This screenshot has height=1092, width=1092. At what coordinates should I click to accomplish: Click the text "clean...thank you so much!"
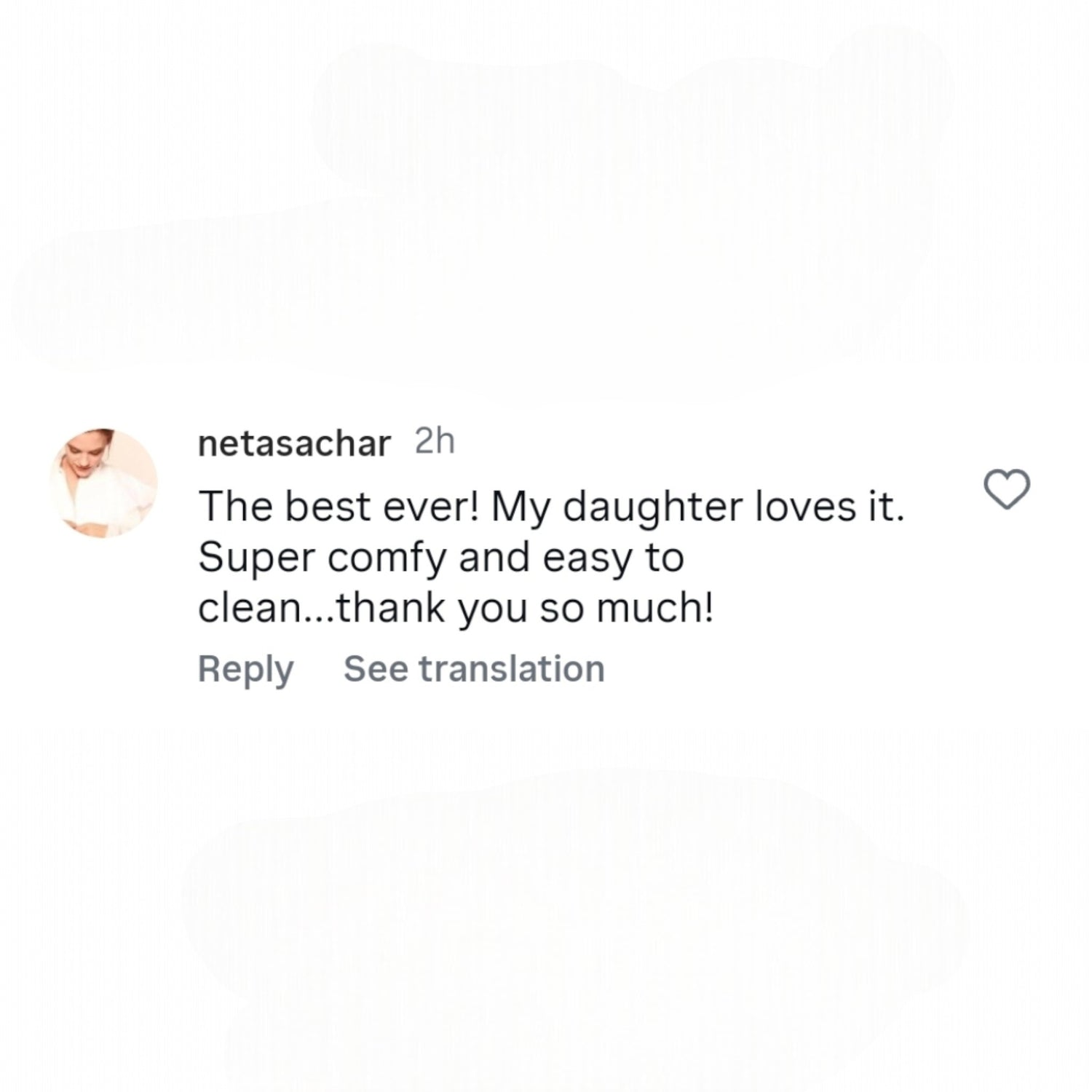tap(456, 609)
